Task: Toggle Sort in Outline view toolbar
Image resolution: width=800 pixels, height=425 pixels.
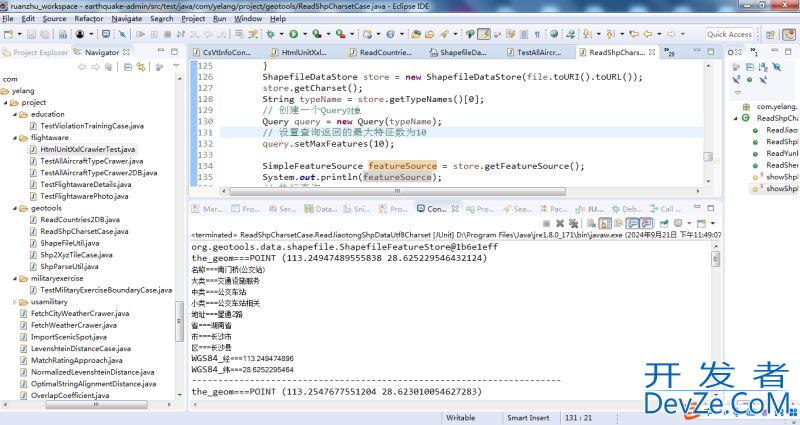Action: (763, 67)
